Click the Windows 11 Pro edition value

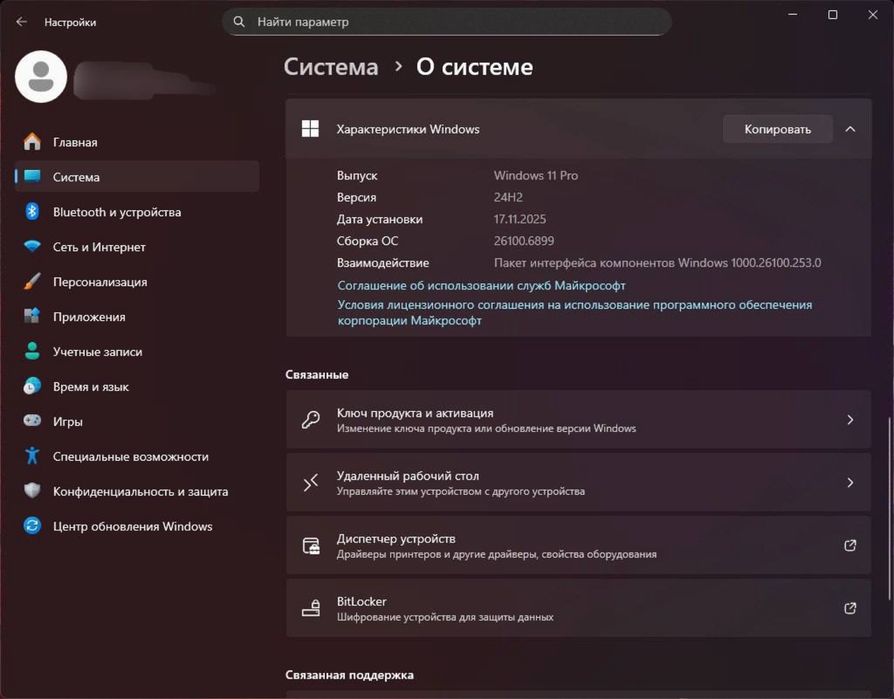535,176
